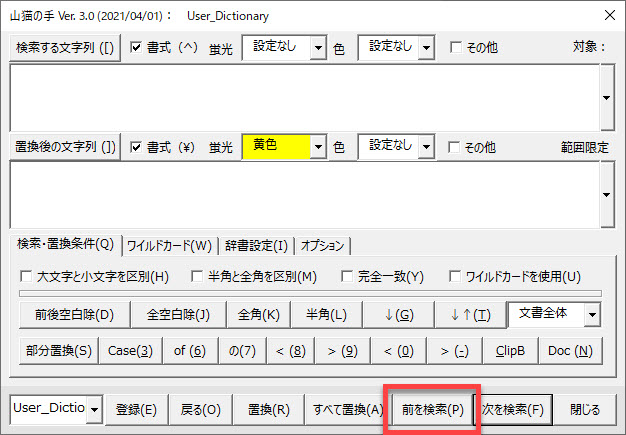
Task: Click the ↓↑(T) swap arrows button
Action: [470, 315]
